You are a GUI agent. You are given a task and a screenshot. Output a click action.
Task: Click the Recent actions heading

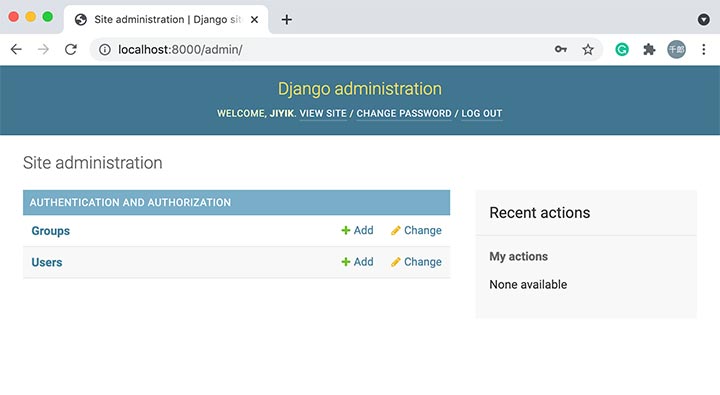[540, 213]
